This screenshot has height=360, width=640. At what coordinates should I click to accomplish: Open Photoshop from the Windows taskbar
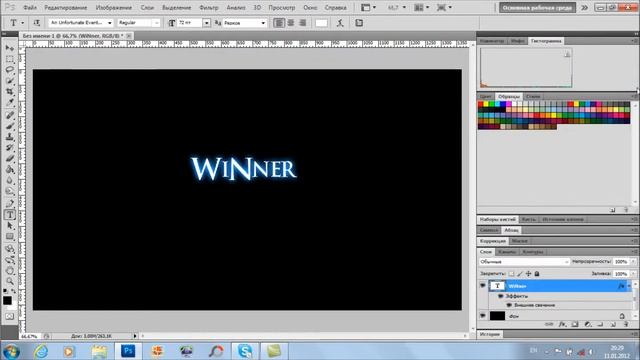click(x=128, y=351)
